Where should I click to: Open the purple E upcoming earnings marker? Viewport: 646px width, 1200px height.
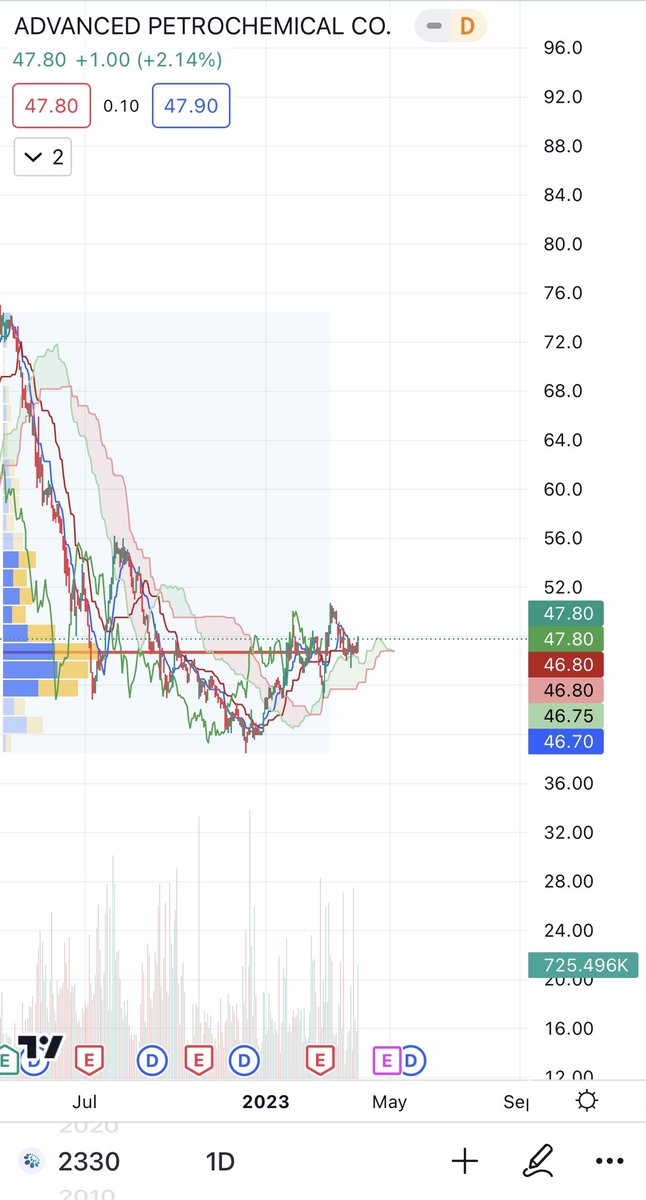click(385, 1059)
